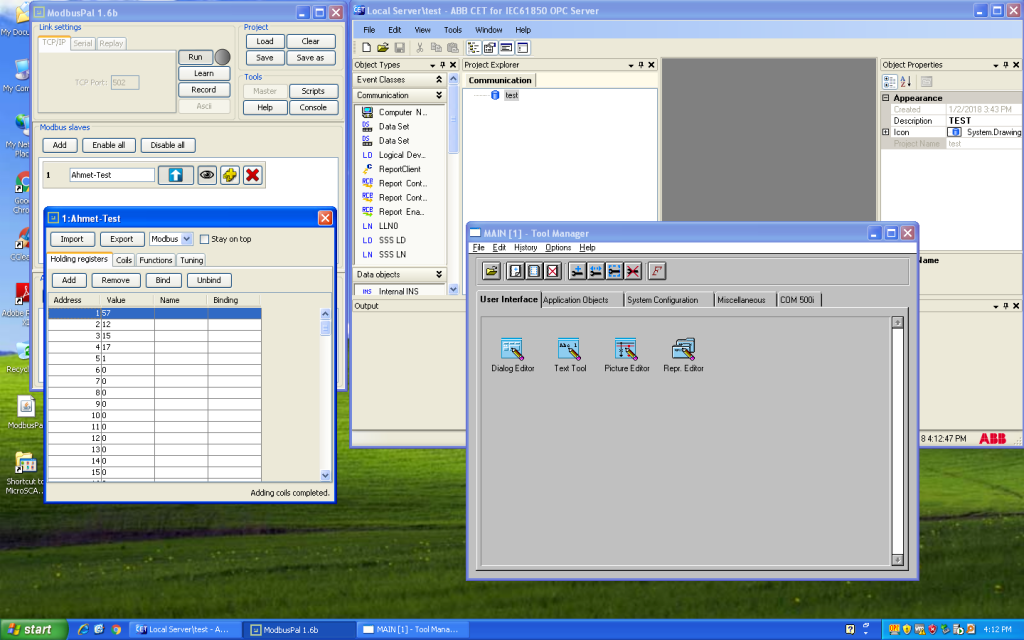Toggle the blue arrow enable button for slave
The width and height of the screenshot is (1024, 640).
(176, 175)
